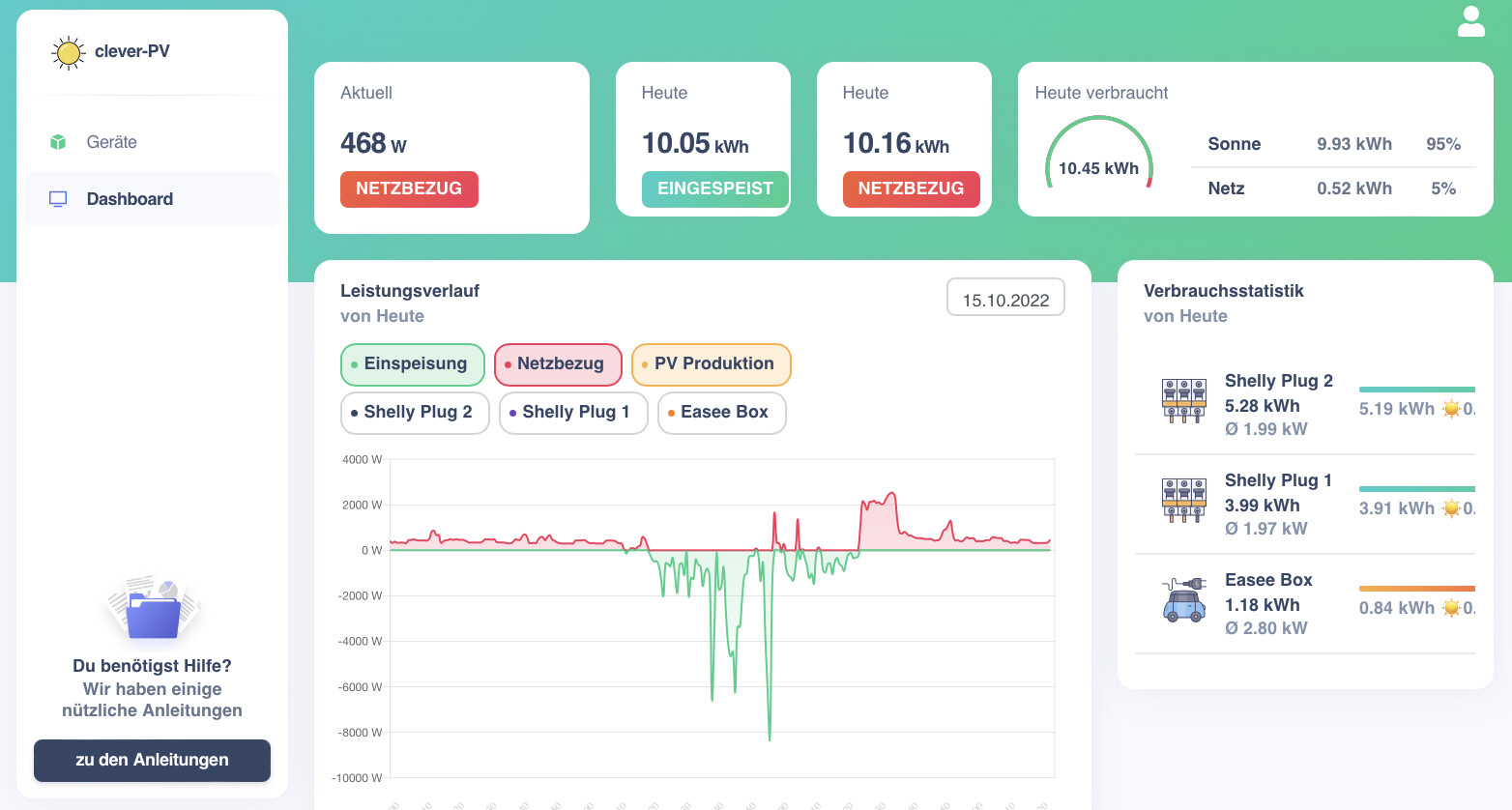Toggle the PV Produktion chart series
Image resolution: width=1512 pixels, height=810 pixels.
click(712, 364)
